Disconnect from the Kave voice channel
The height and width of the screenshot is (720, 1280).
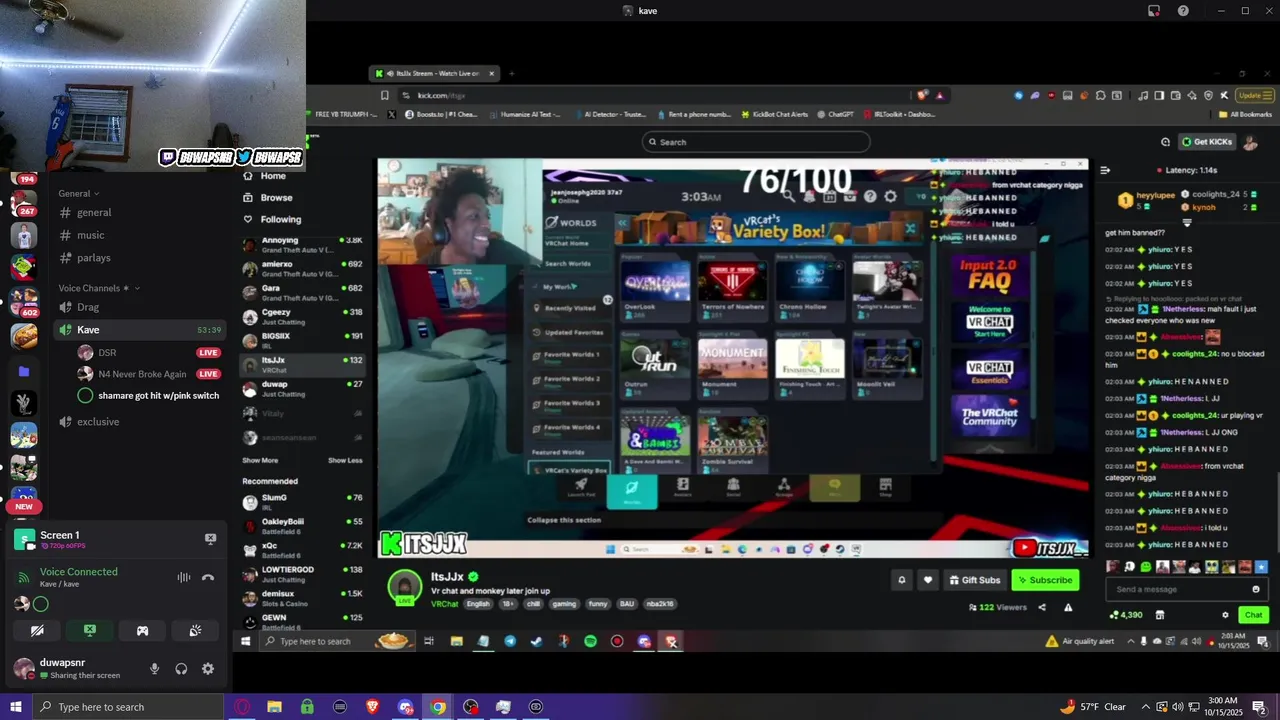tap(208, 577)
